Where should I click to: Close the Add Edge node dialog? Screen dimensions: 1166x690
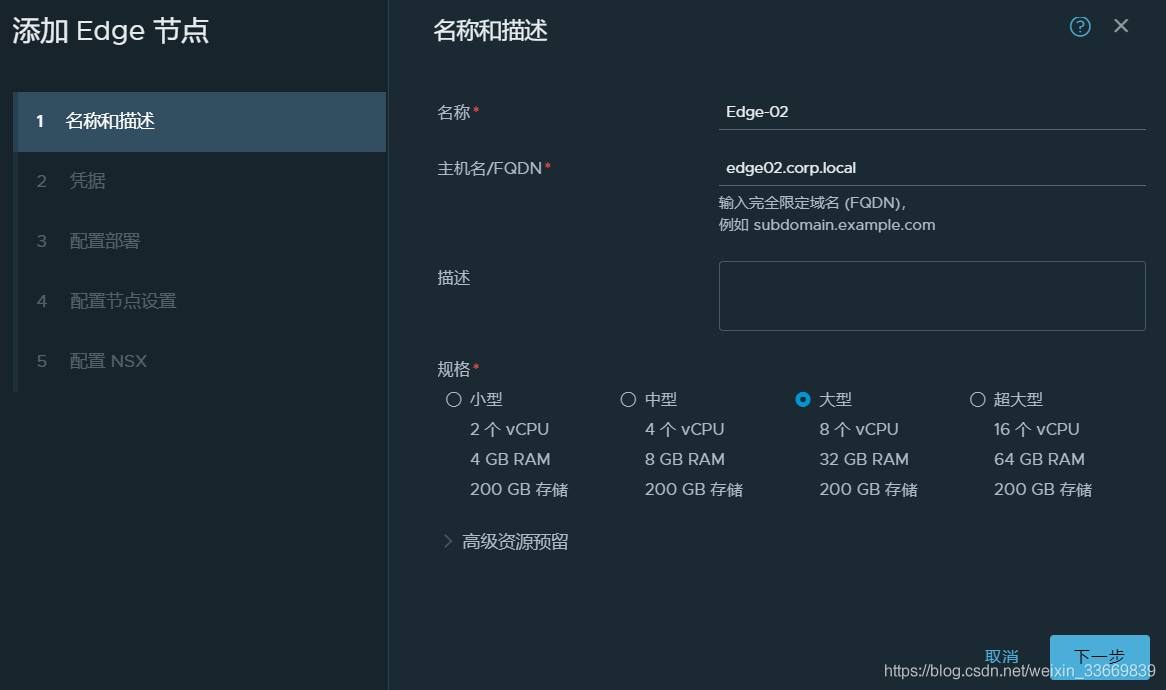[1121, 26]
